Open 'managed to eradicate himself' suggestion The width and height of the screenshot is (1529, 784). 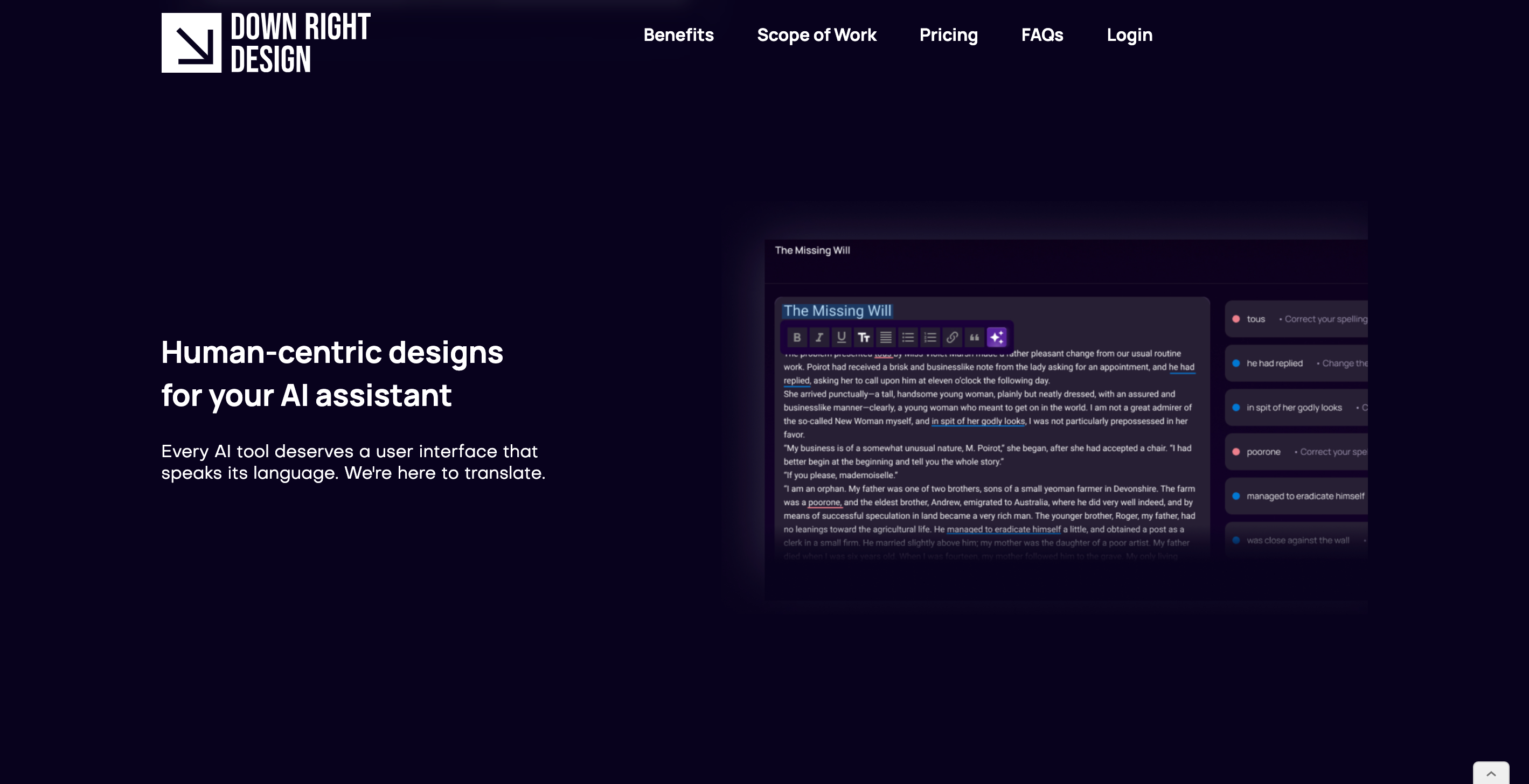[x=1296, y=496]
